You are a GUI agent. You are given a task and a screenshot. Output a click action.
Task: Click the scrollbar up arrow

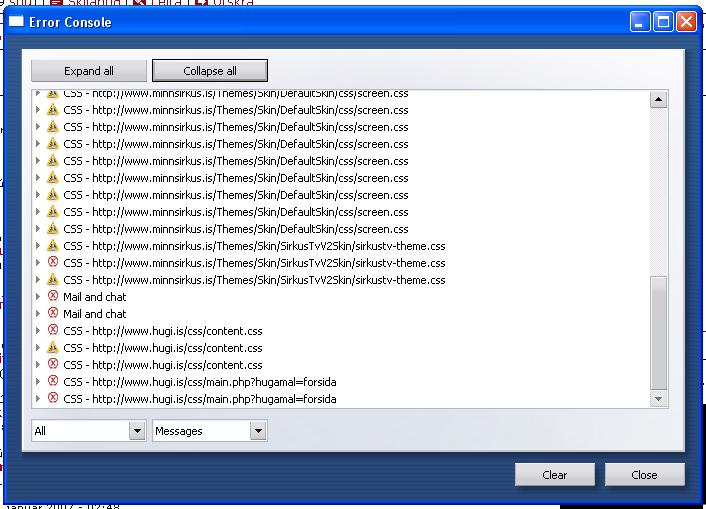click(658, 99)
